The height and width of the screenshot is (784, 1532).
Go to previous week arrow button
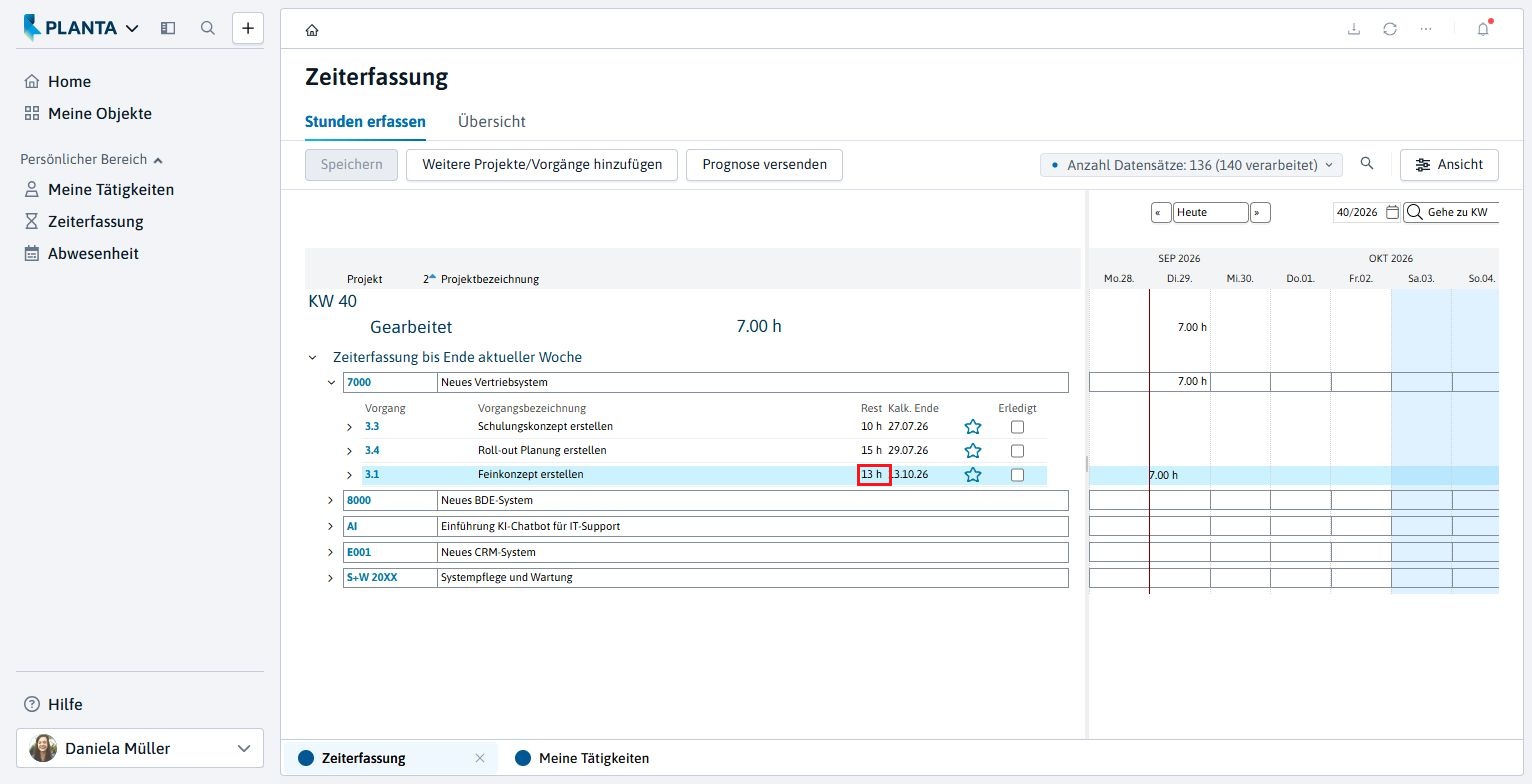click(x=1161, y=212)
